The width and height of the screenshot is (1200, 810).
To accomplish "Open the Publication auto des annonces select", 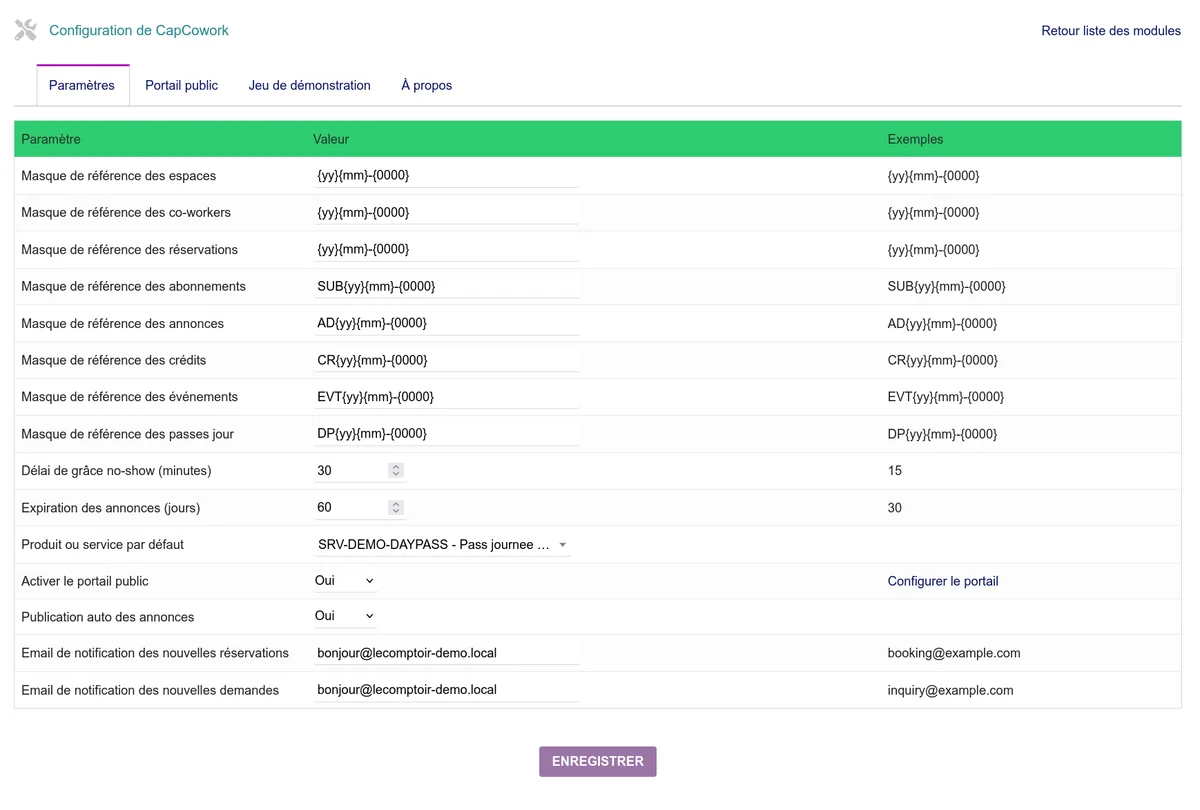I will pyautogui.click(x=345, y=616).
